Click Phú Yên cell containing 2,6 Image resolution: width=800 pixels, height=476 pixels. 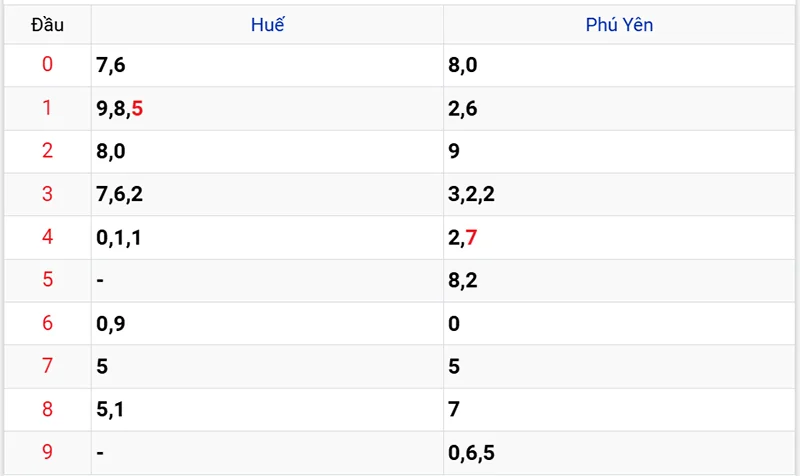tap(619, 108)
